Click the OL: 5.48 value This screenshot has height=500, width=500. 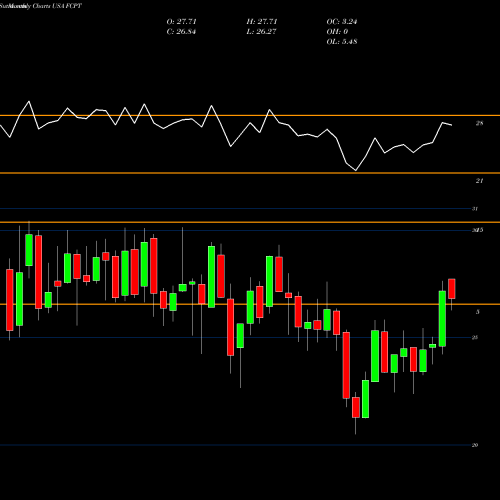342,42
